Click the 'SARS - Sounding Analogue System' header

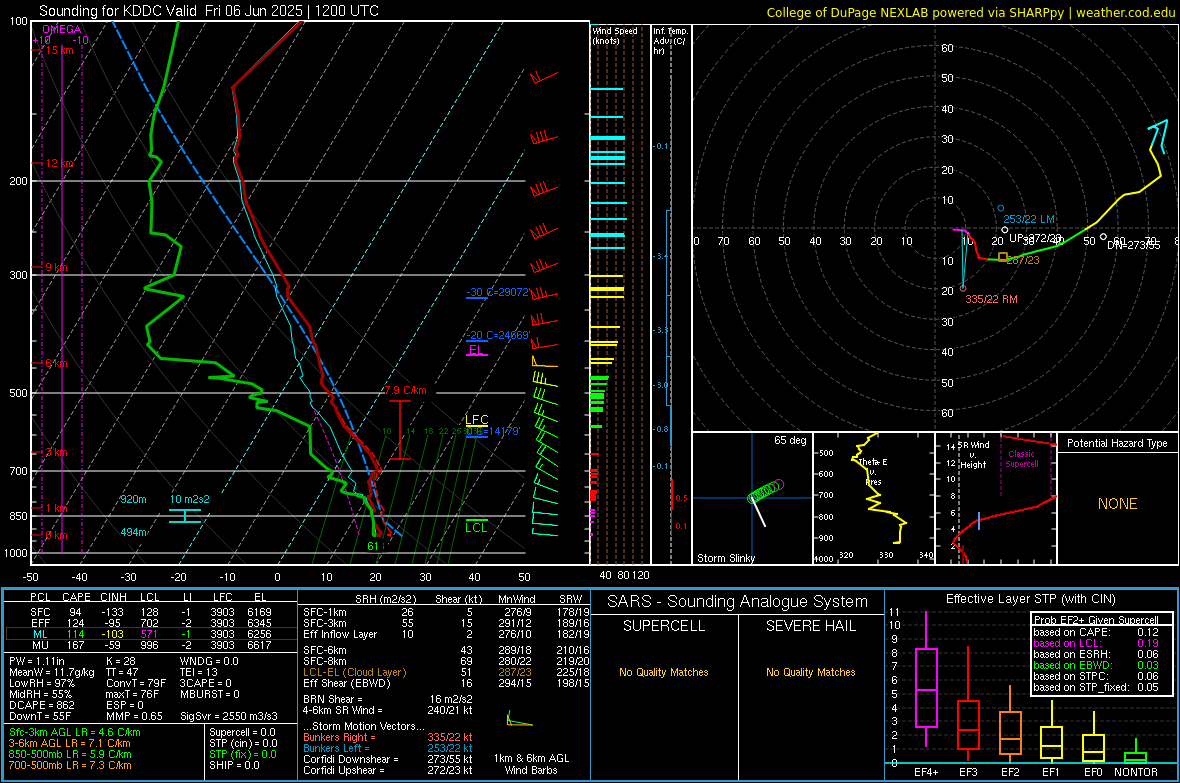[x=738, y=602]
